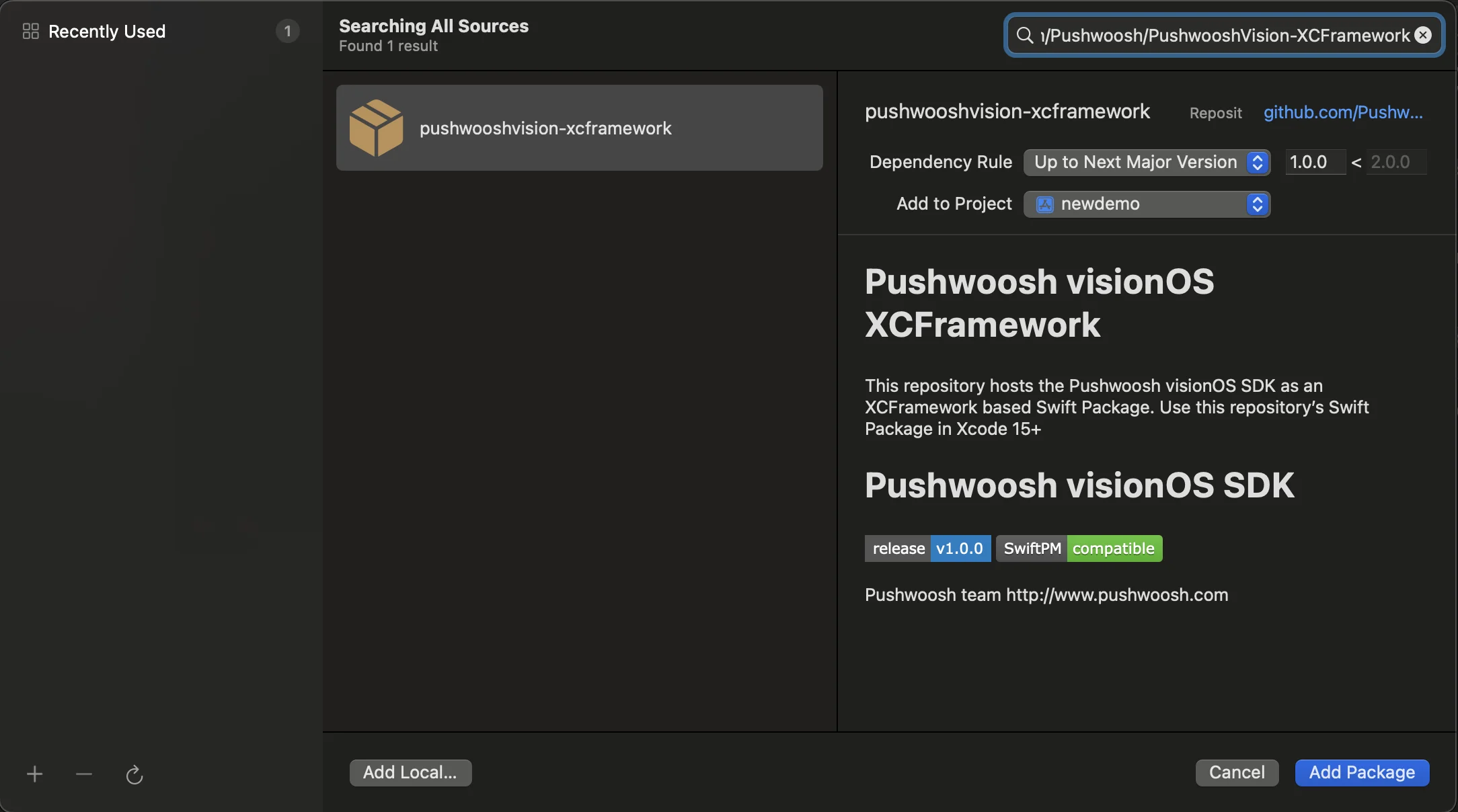Click the newdemo project icon in the dropdown
Image resolution: width=1458 pixels, height=812 pixels.
coord(1044,204)
